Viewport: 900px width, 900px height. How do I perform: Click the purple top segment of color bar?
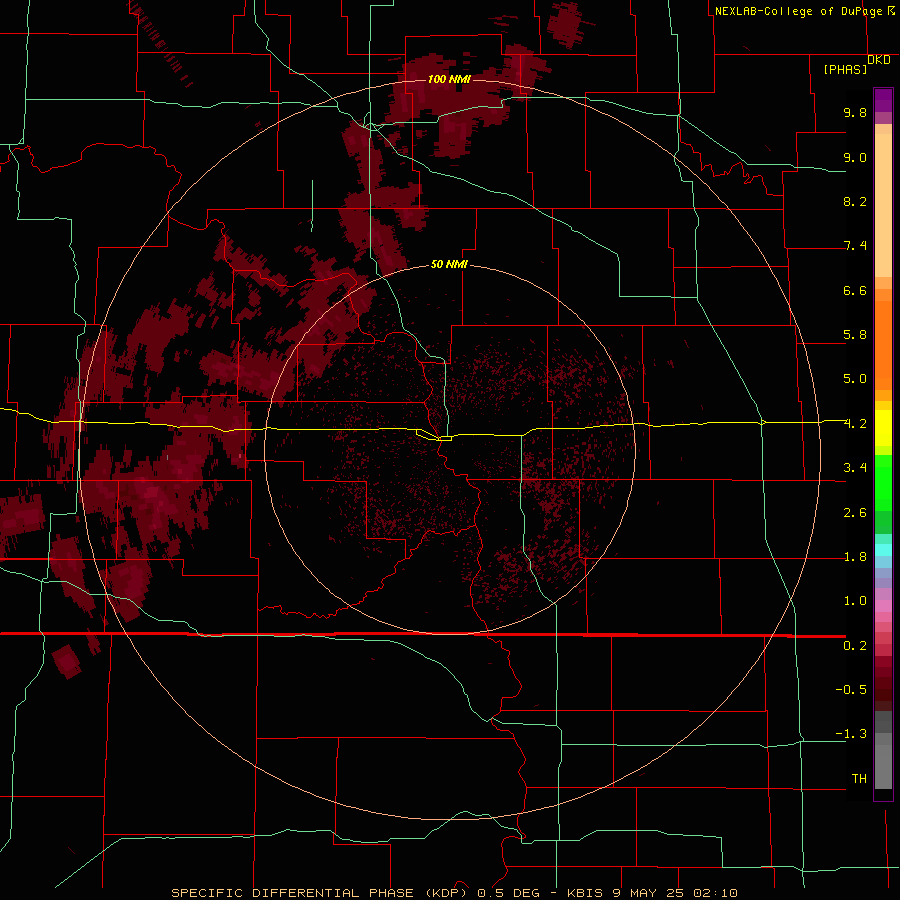[x=883, y=100]
